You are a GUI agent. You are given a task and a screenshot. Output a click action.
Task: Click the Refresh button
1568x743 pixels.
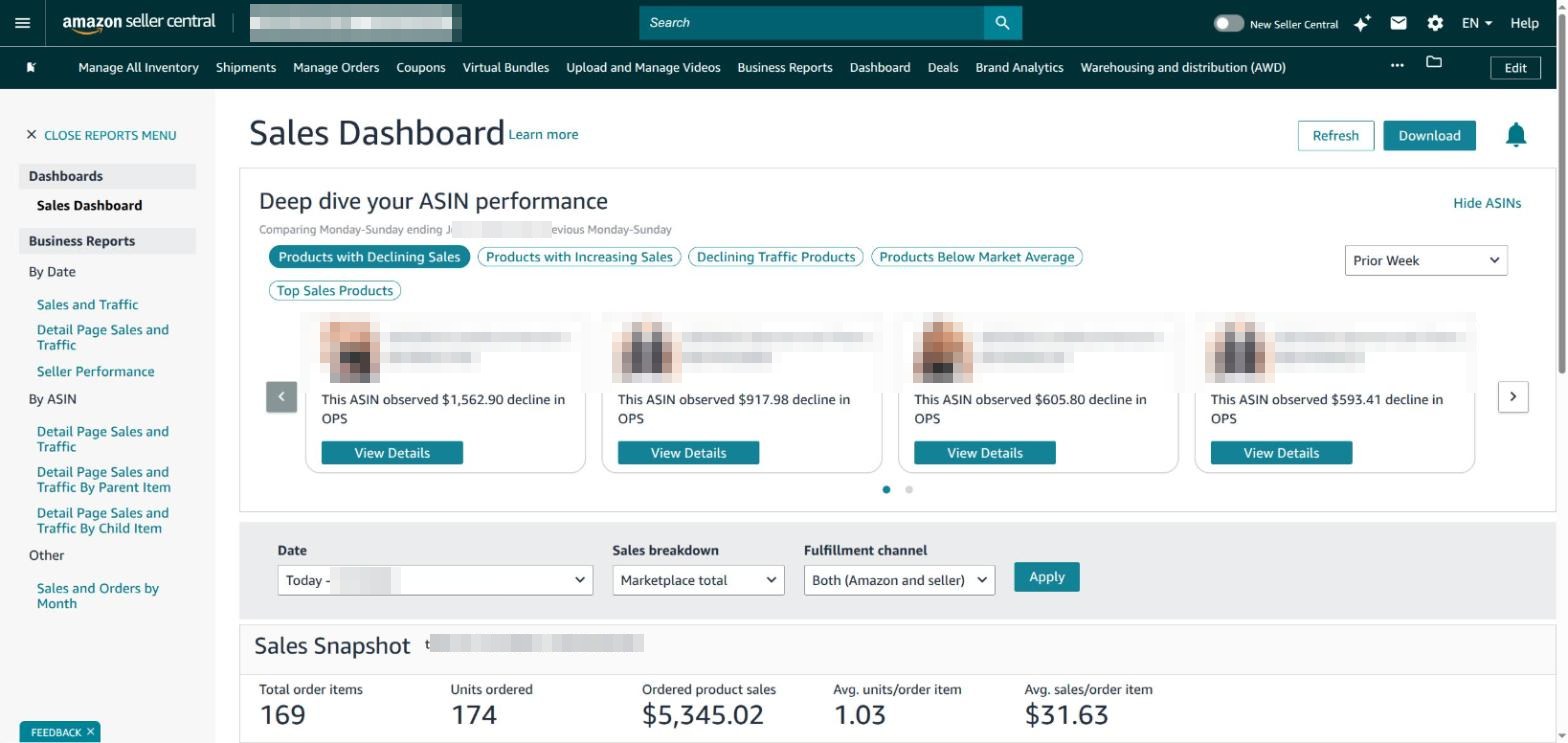[1336, 135]
